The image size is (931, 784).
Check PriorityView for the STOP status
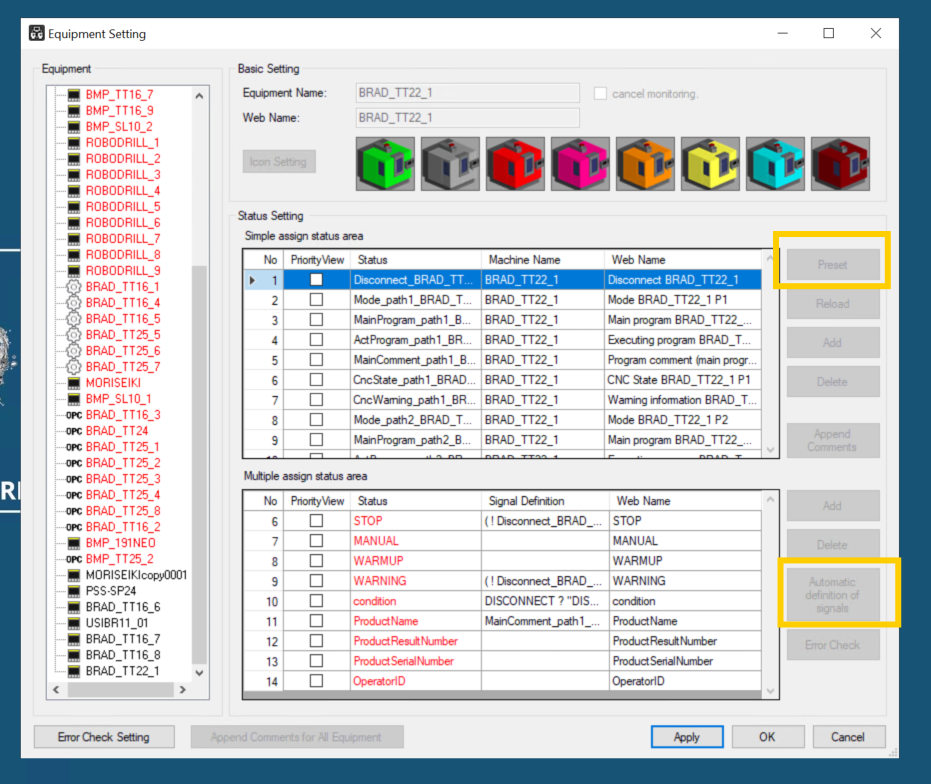pos(316,521)
